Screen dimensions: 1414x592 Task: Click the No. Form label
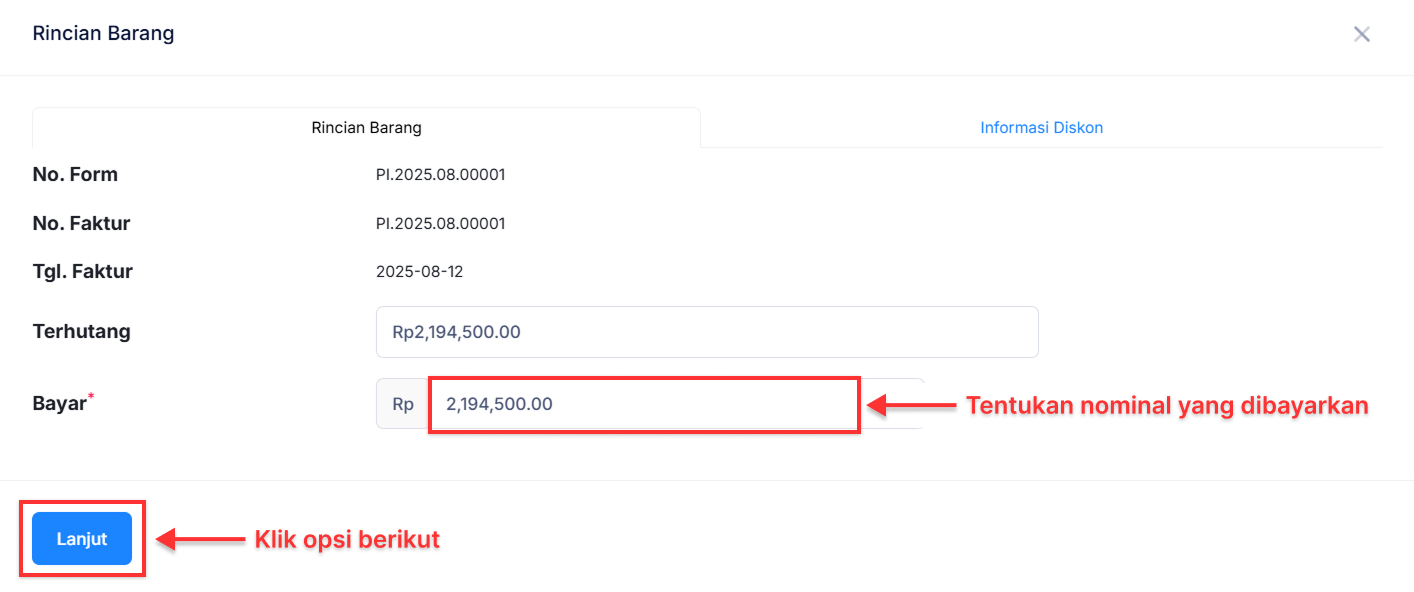[x=75, y=175]
